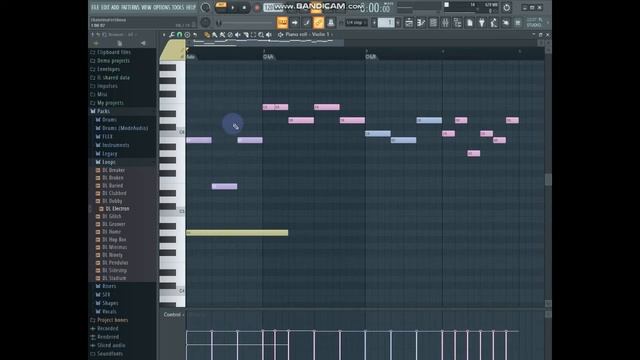640x360 pixels.
Task: Open the EDIT menu
Action: (x=105, y=7)
